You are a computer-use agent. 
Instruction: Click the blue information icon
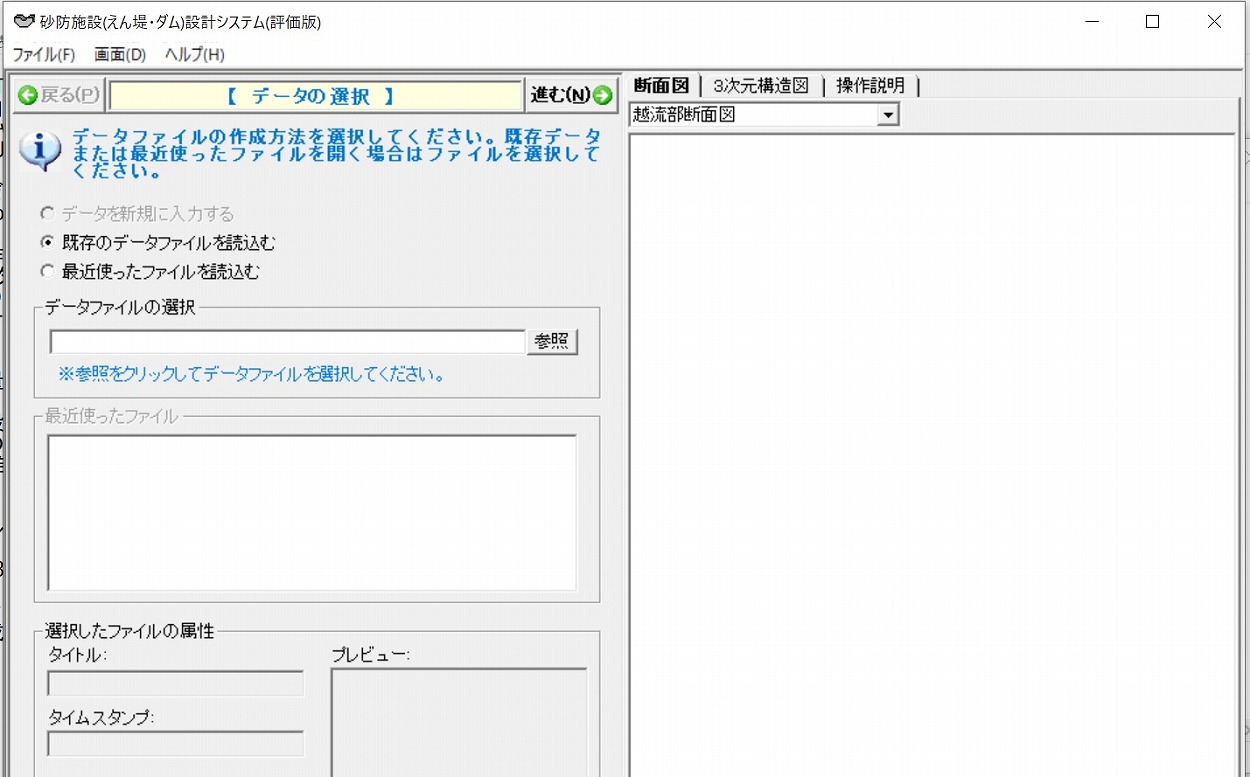(40, 147)
